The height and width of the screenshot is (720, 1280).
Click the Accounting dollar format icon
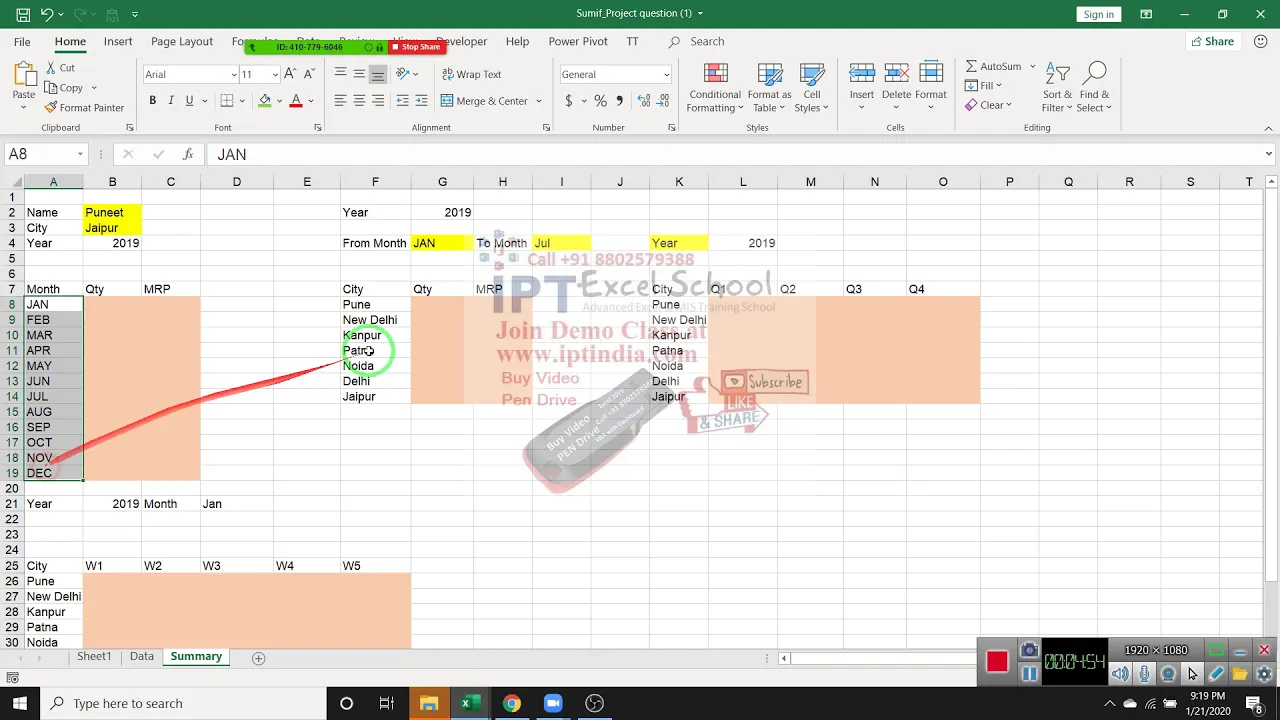click(569, 101)
